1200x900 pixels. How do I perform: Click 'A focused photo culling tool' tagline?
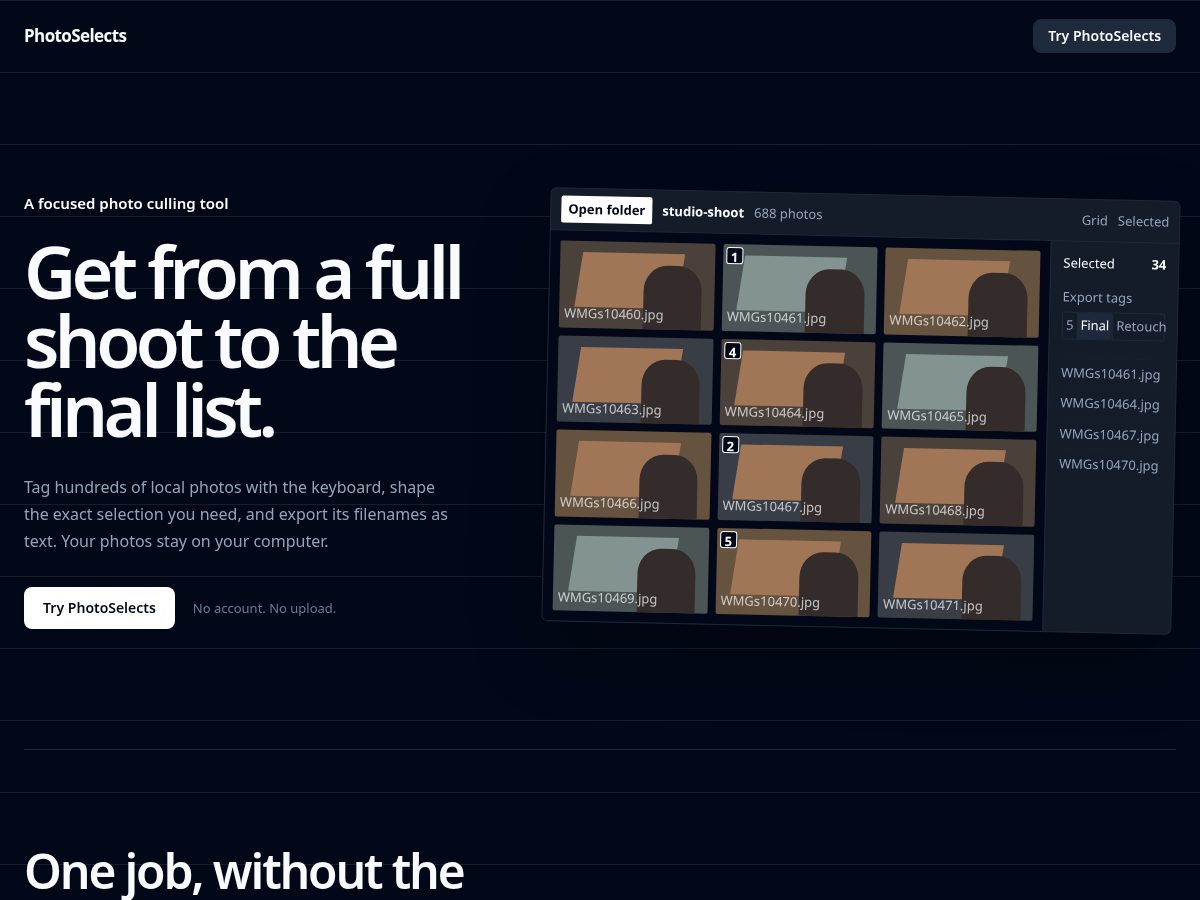[126, 204]
